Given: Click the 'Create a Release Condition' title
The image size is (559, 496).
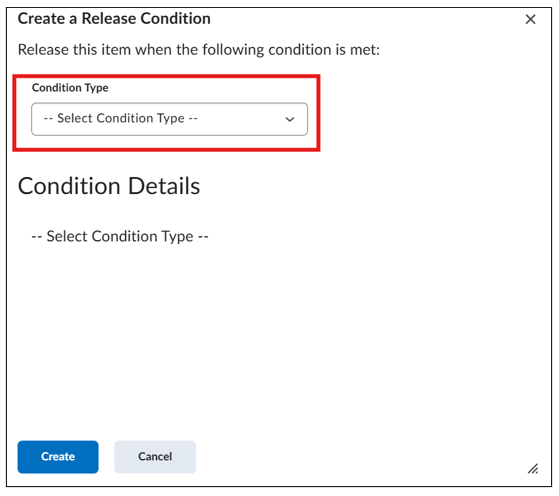Looking at the screenshot, I should pos(114,19).
